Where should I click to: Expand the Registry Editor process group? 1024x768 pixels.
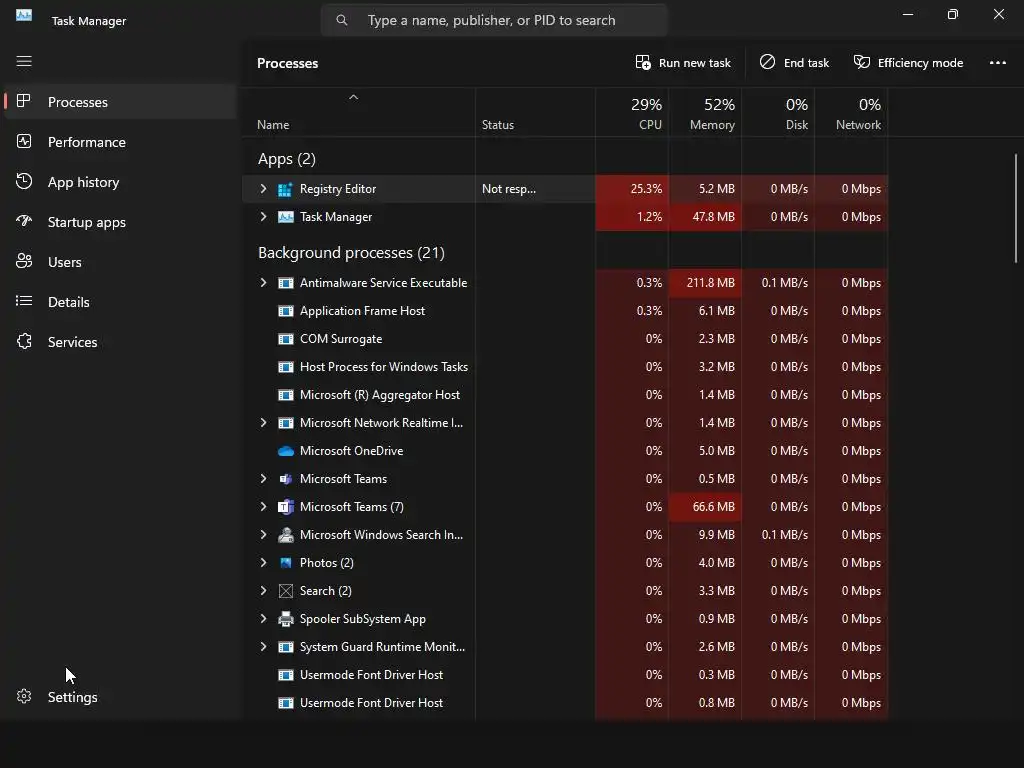tap(263, 189)
